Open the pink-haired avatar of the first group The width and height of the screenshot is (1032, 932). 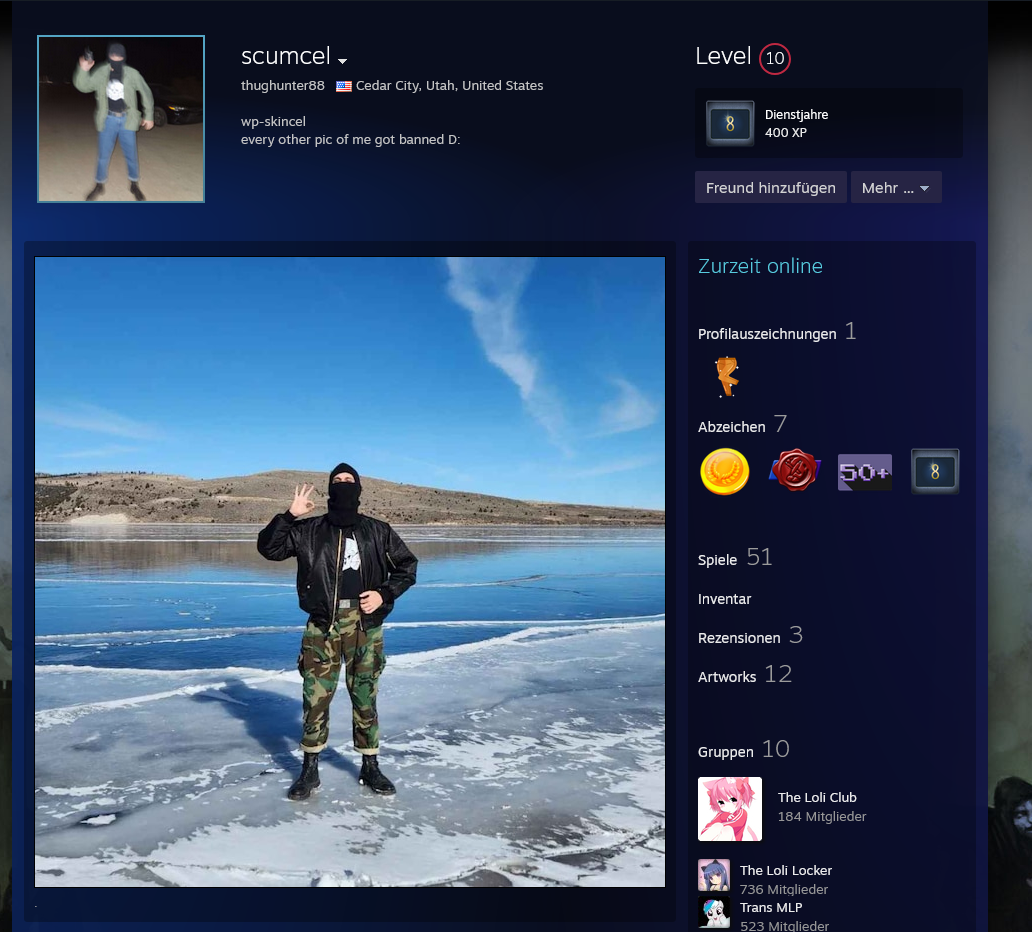click(730, 809)
